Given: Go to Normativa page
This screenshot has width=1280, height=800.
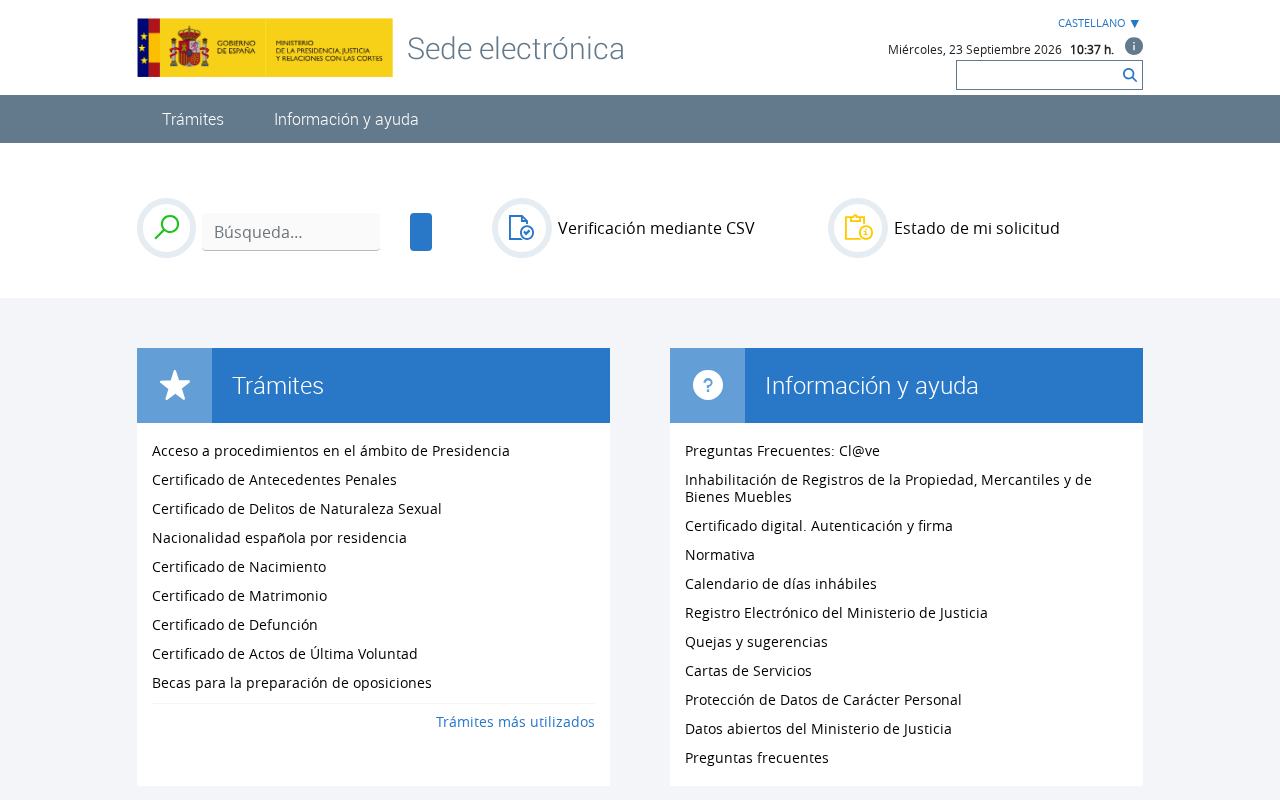Looking at the screenshot, I should [x=720, y=555].
